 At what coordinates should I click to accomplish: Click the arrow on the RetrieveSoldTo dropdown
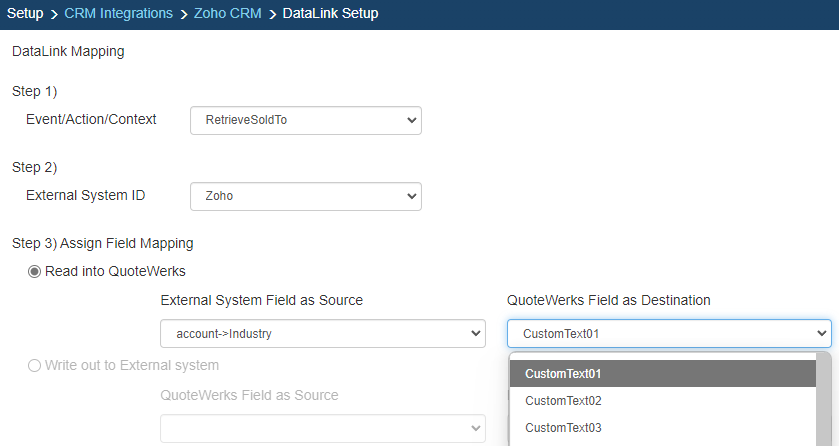tap(411, 121)
